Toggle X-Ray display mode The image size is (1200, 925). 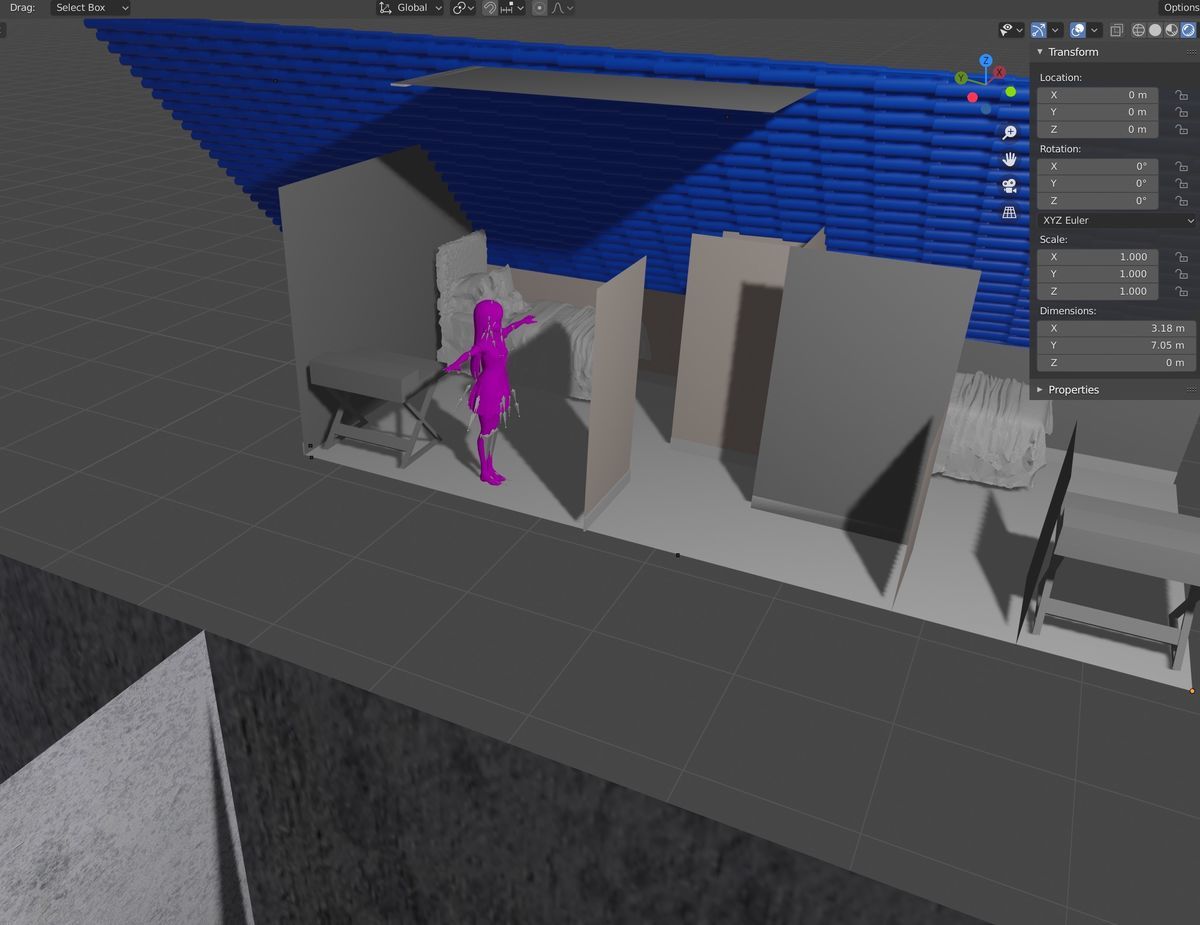(1116, 30)
